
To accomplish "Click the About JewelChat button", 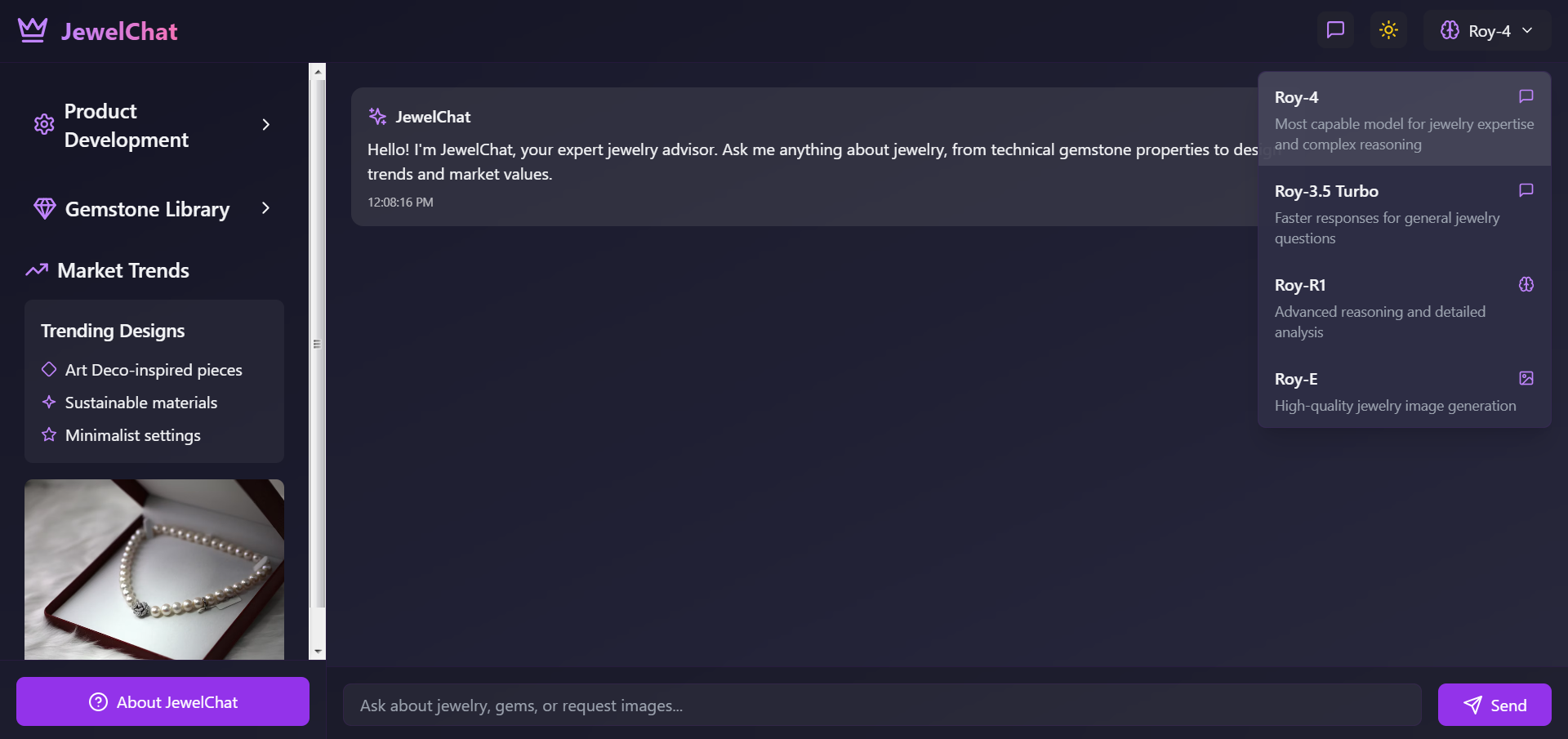I will click(163, 702).
